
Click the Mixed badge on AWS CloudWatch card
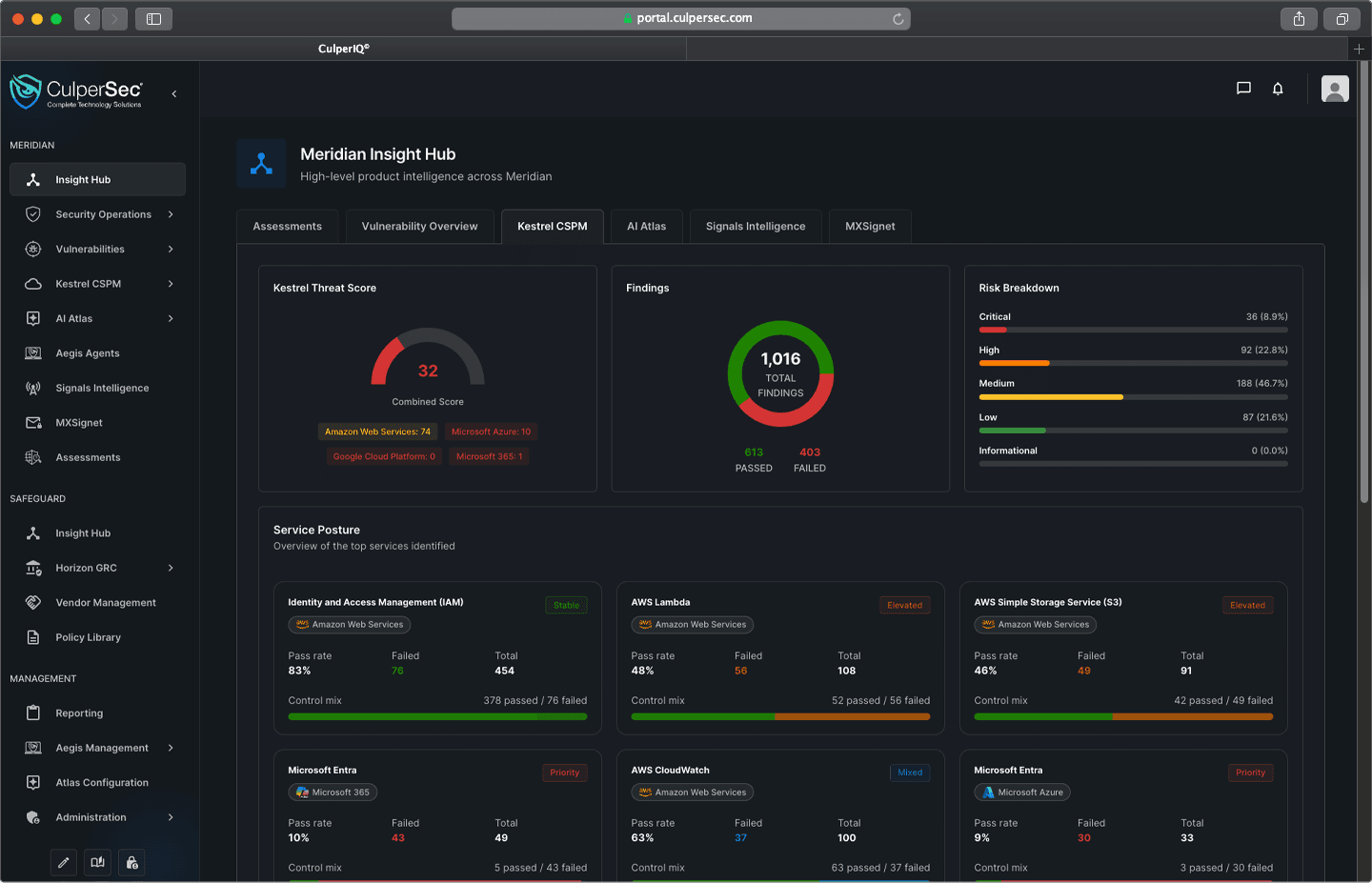point(910,773)
